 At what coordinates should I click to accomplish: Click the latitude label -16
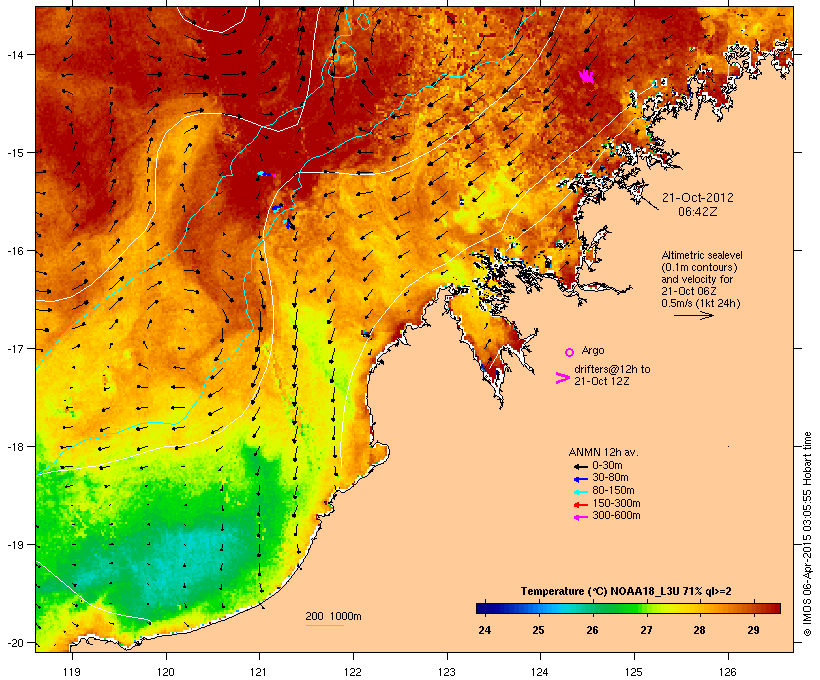pos(15,251)
